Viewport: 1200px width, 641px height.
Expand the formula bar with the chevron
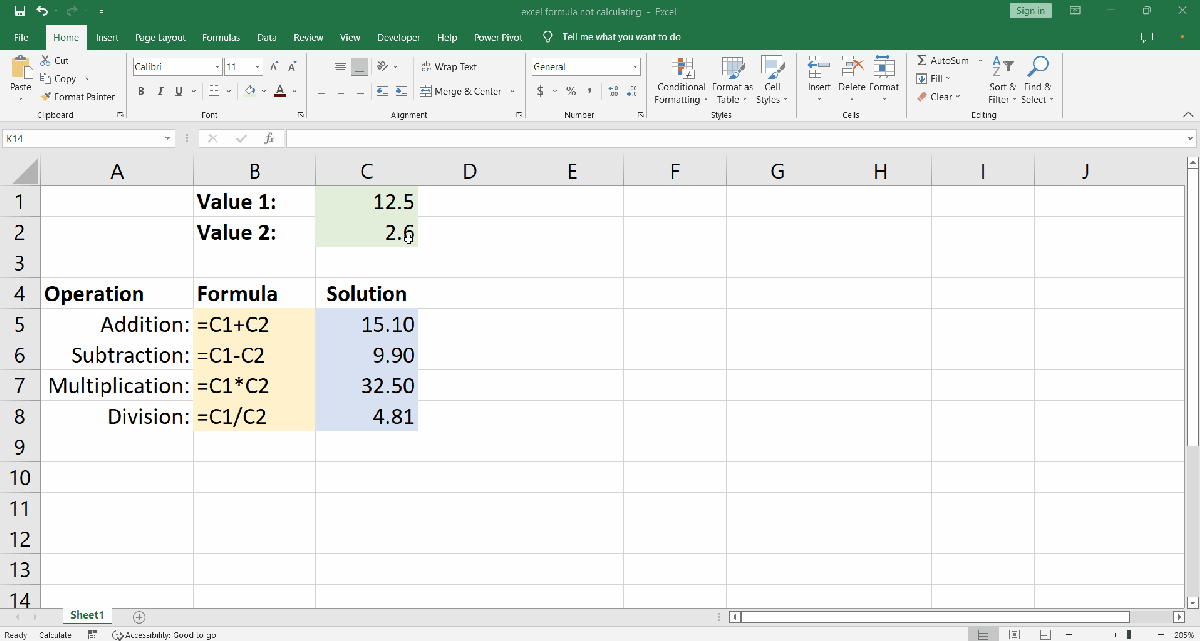click(1190, 139)
